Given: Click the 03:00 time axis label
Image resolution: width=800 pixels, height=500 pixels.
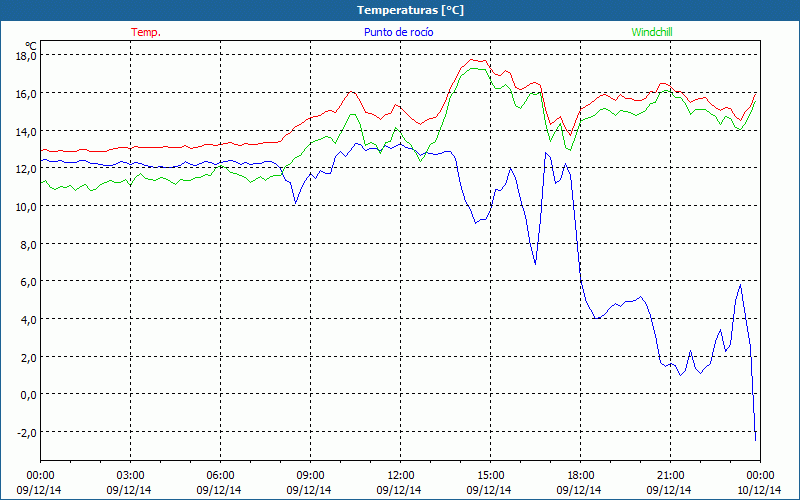Looking at the screenshot, I should (130, 476).
